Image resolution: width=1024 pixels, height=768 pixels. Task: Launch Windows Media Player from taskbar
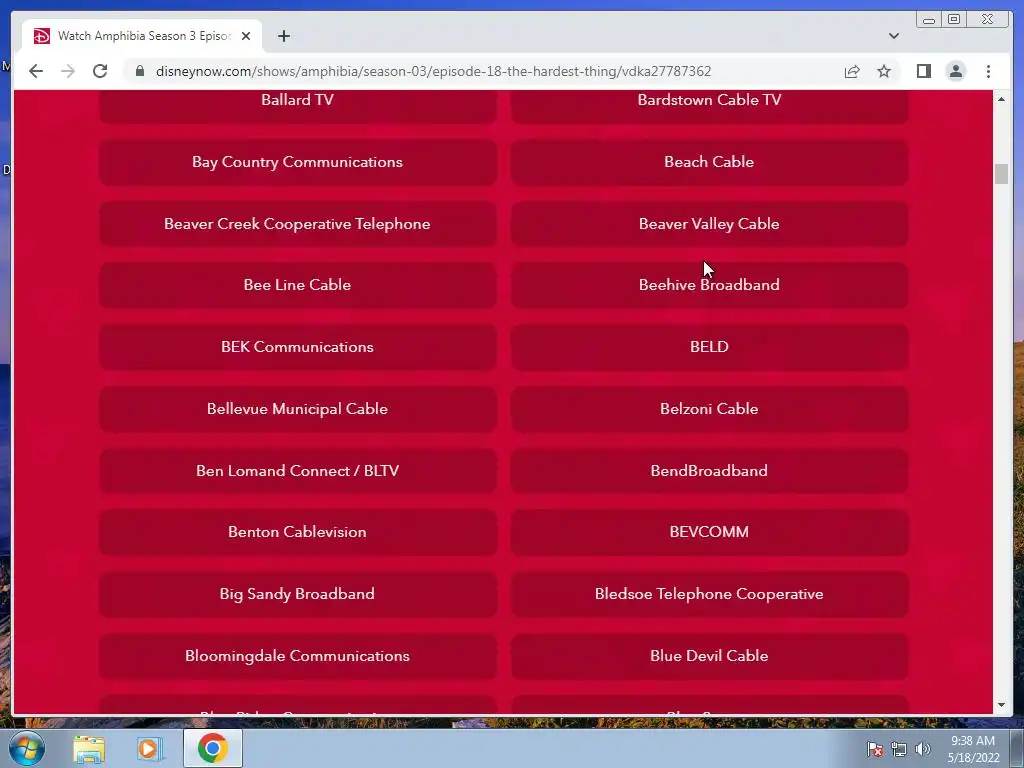click(x=148, y=749)
